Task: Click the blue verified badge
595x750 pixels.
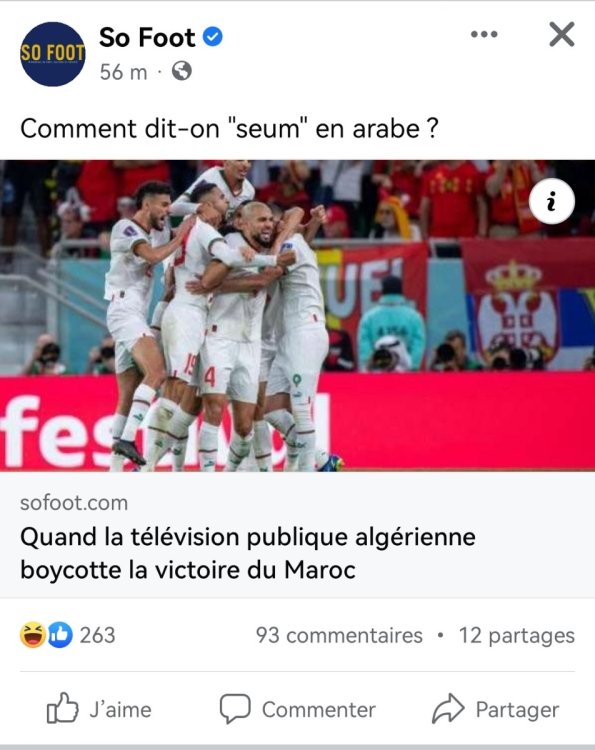Action: (213, 37)
